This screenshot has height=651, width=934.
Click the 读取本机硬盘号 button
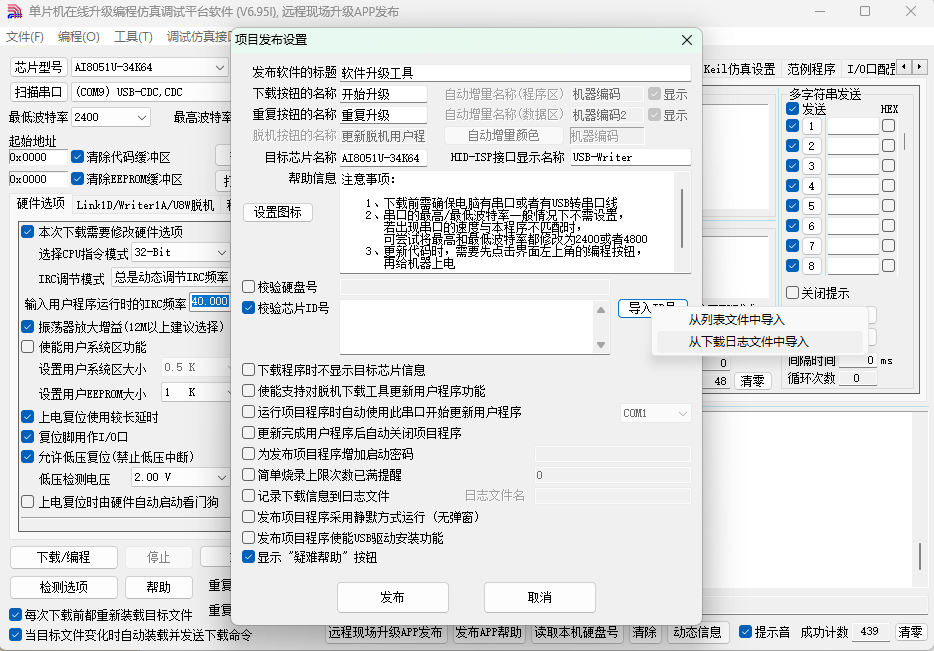[576, 633]
